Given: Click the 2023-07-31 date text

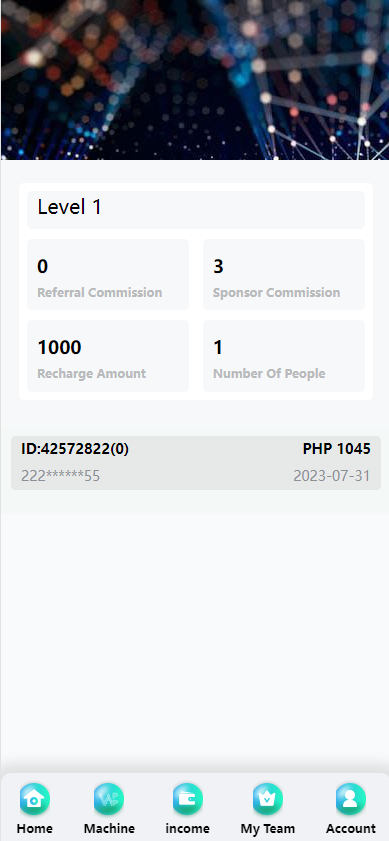Looking at the screenshot, I should [332, 476].
